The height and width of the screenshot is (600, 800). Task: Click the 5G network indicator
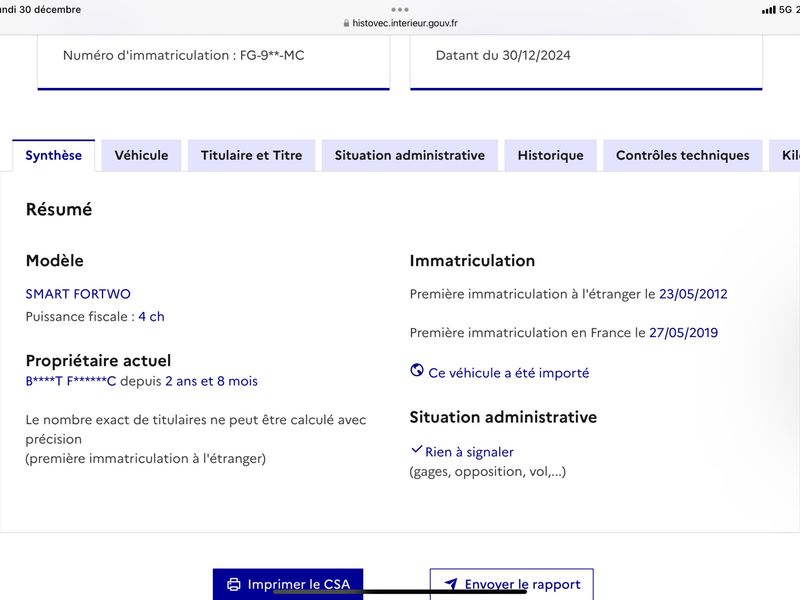(x=785, y=10)
